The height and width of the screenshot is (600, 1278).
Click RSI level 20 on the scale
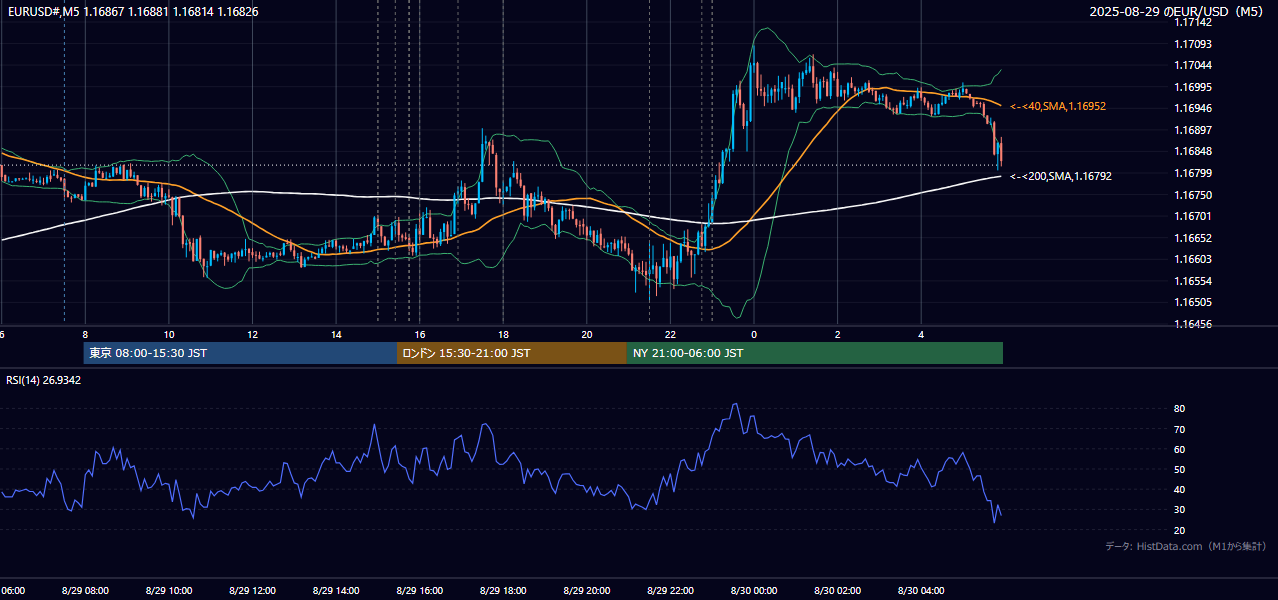(1179, 530)
